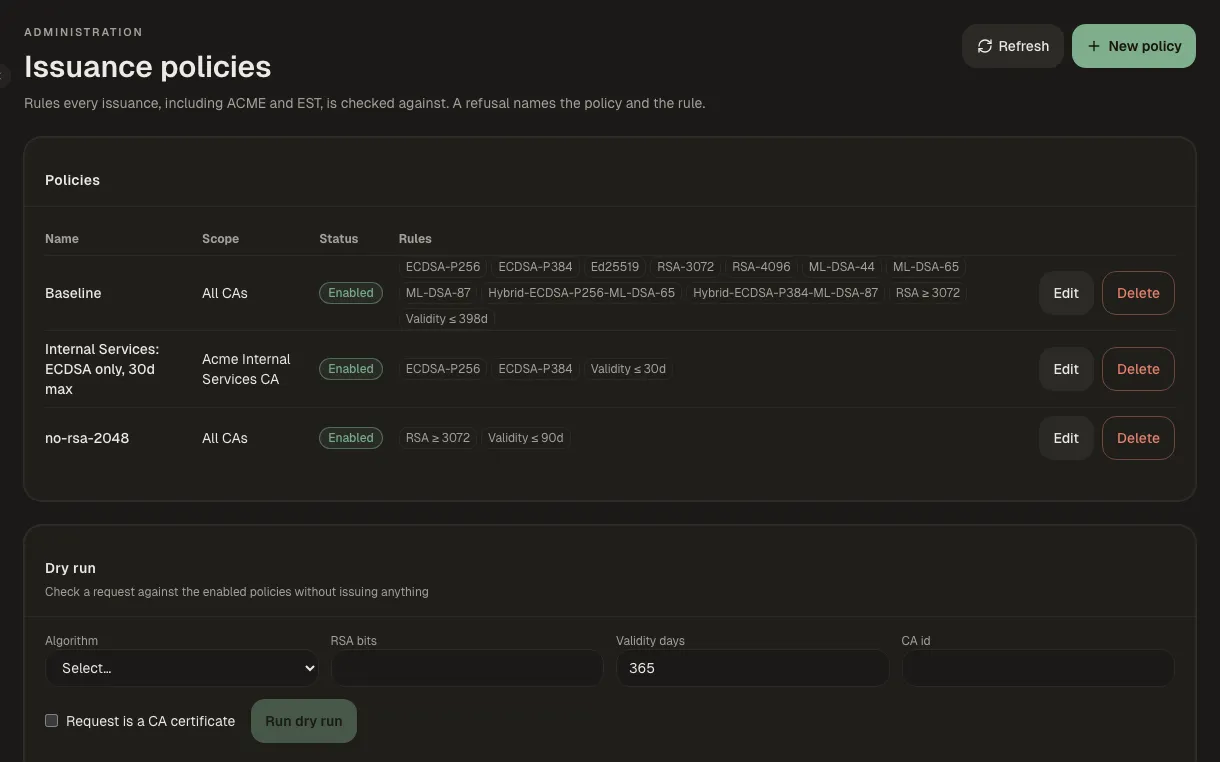Screen dimensions: 1220x762
Task: Click the Name column header
Action: [62, 239]
